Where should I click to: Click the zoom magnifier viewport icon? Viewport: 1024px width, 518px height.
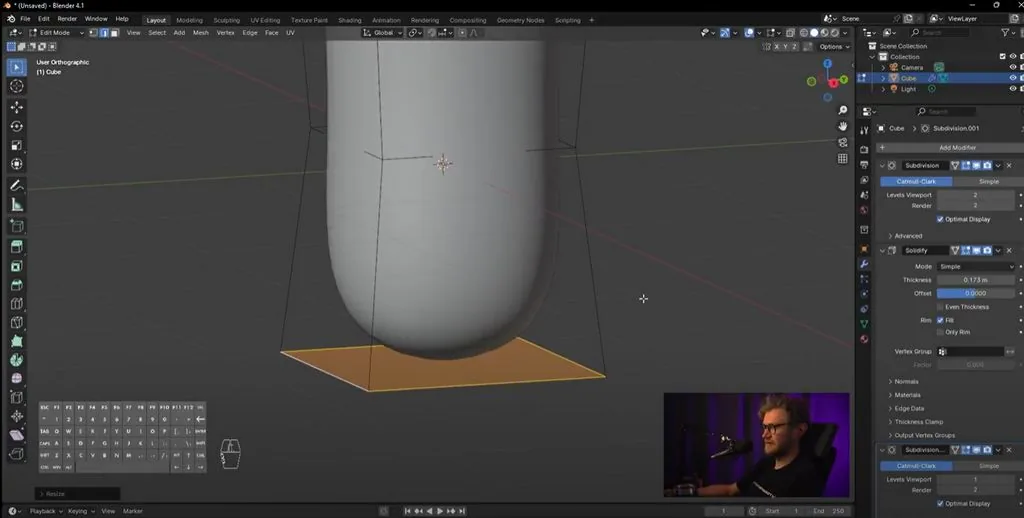pyautogui.click(x=842, y=110)
